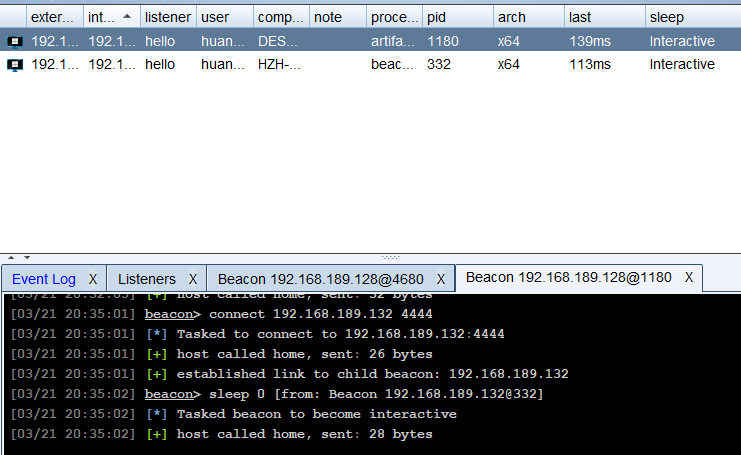Click external IP cell in pid 1180 row
The width and height of the screenshot is (741, 455).
click(x=55, y=41)
